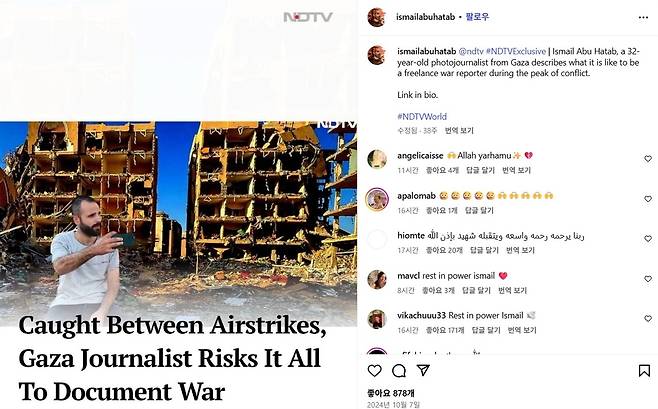
Task: Save the post with the bookmark icon
Action: pyautogui.click(x=644, y=370)
